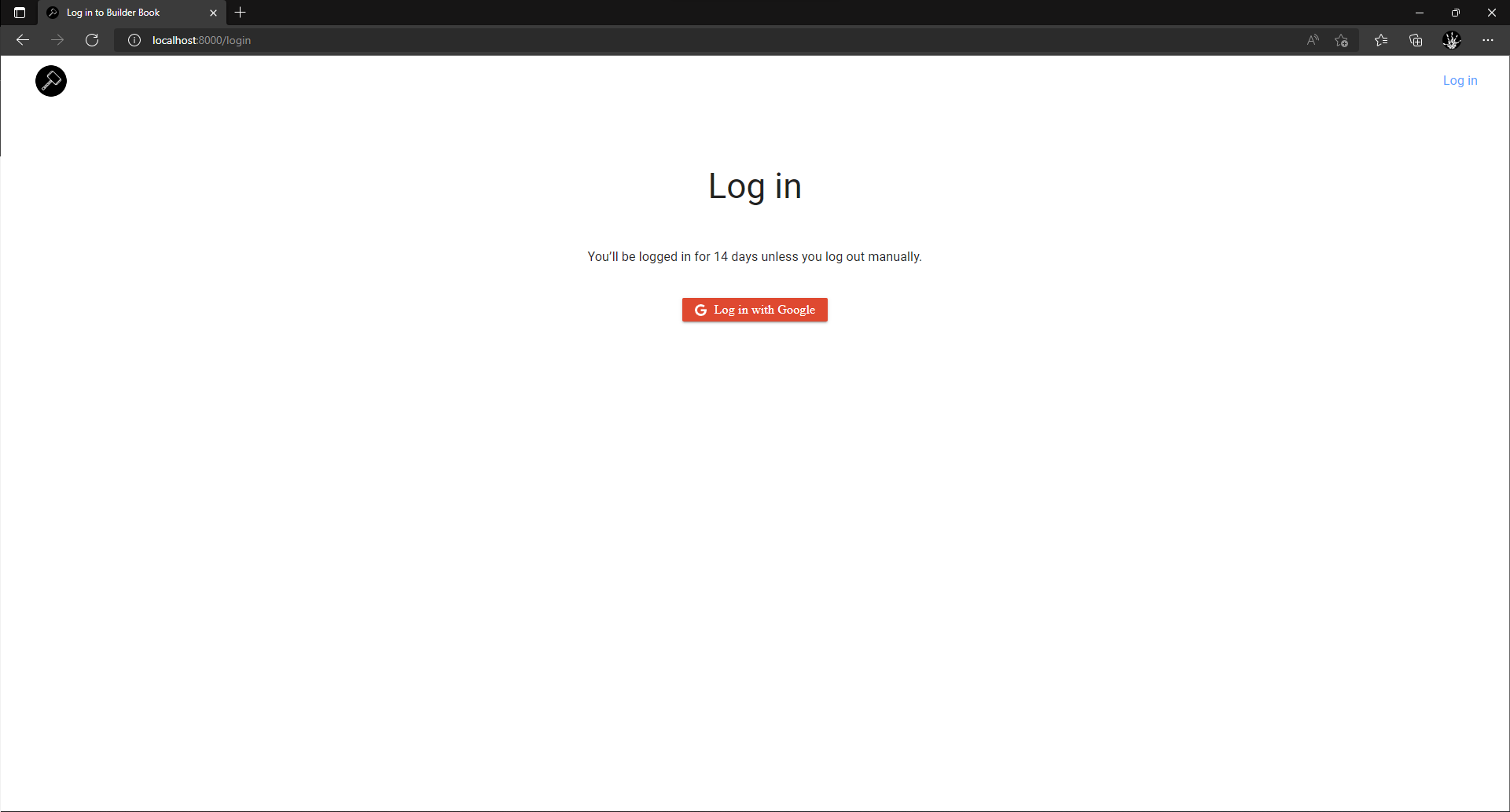This screenshot has height=812, width=1510.
Task: Click the forward navigation arrow
Action: point(57,40)
